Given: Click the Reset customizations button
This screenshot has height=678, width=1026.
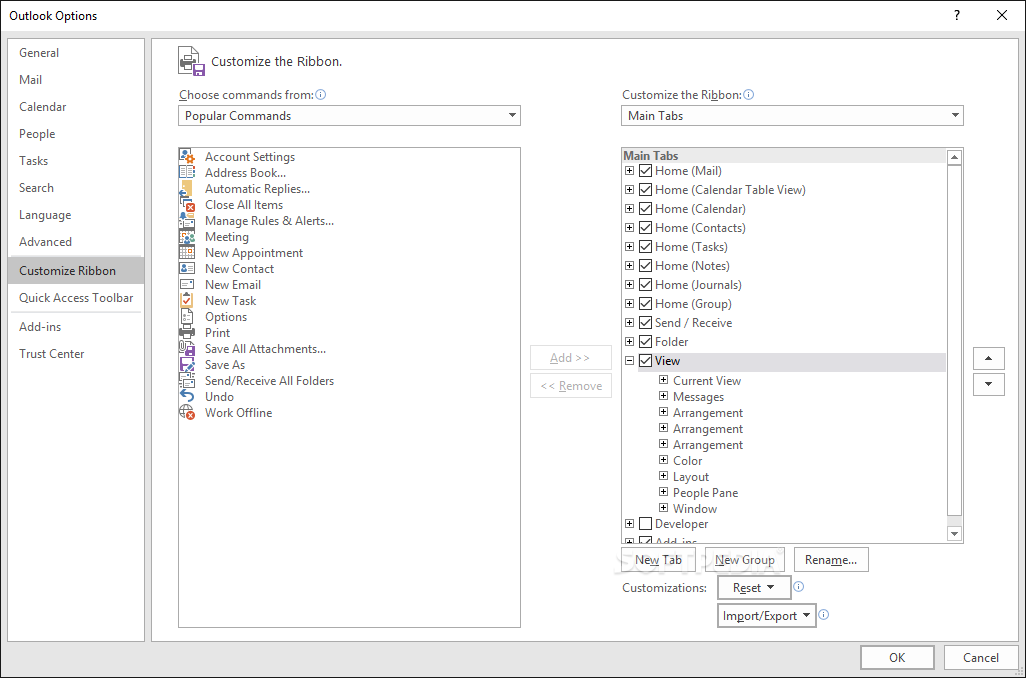Looking at the screenshot, I should click(x=754, y=588).
